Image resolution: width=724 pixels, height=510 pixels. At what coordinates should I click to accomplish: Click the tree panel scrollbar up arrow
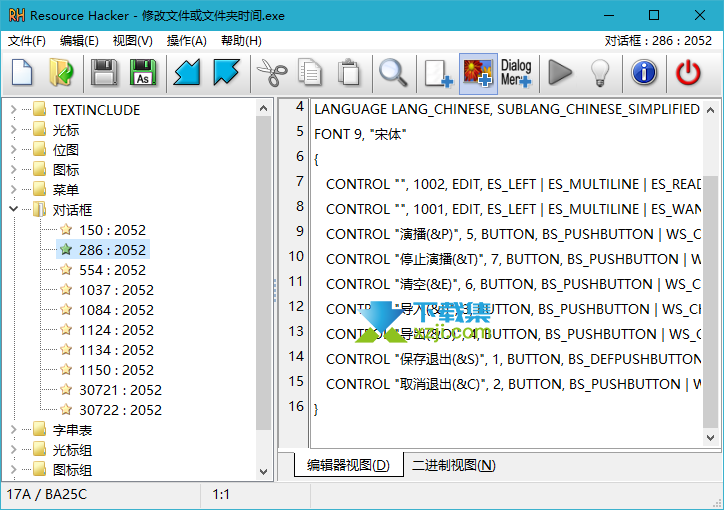pos(264,108)
